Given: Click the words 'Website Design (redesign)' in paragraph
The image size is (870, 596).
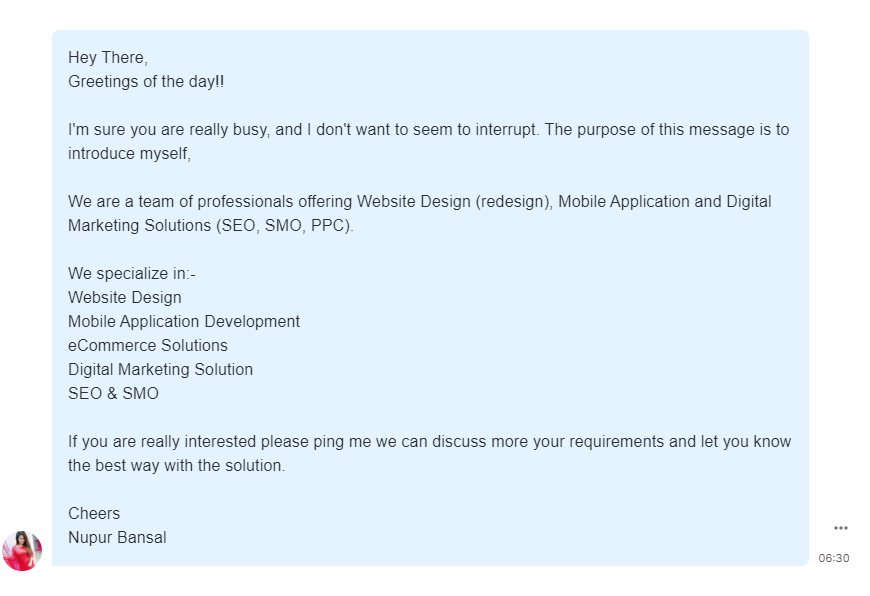Looking at the screenshot, I should tap(454, 201).
